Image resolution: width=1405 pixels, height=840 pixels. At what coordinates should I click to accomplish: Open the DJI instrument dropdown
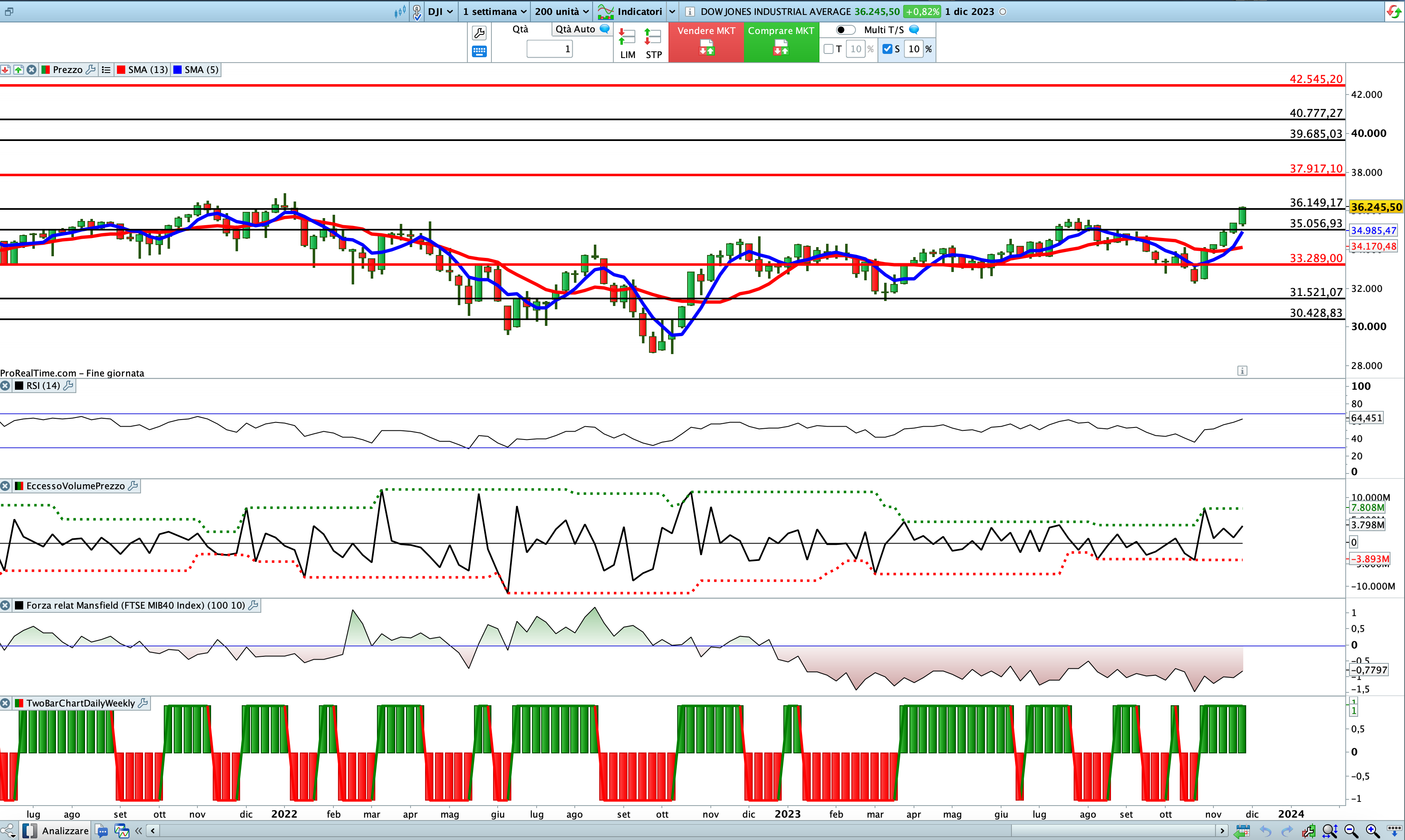[x=440, y=11]
